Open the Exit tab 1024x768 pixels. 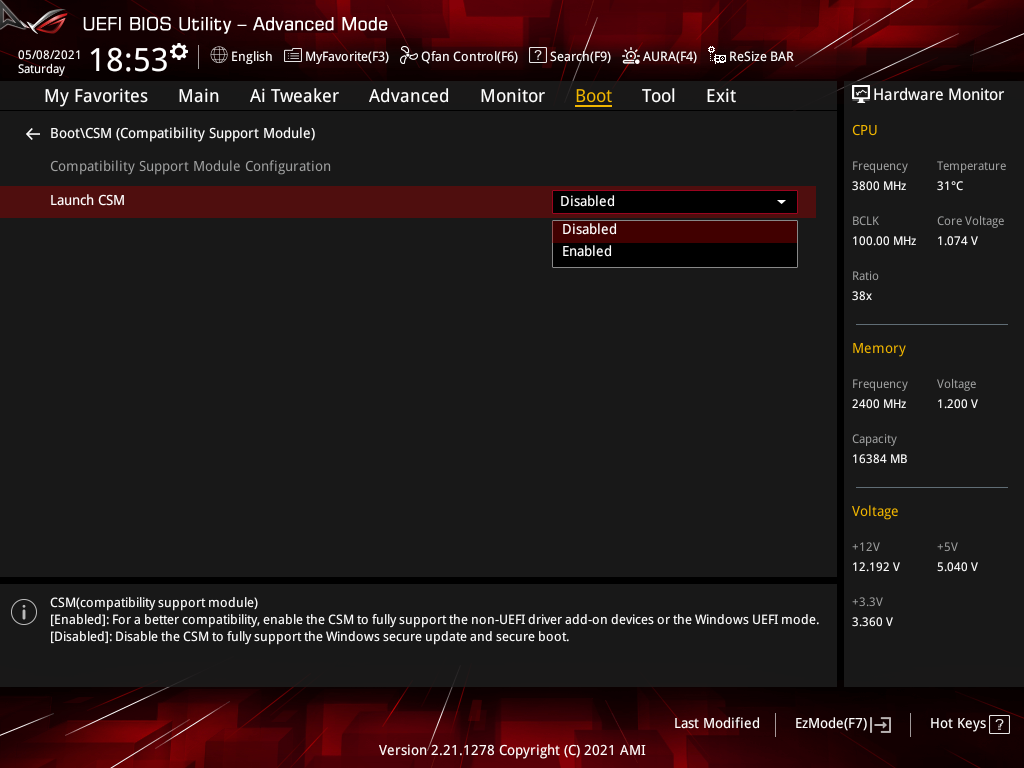tap(721, 96)
